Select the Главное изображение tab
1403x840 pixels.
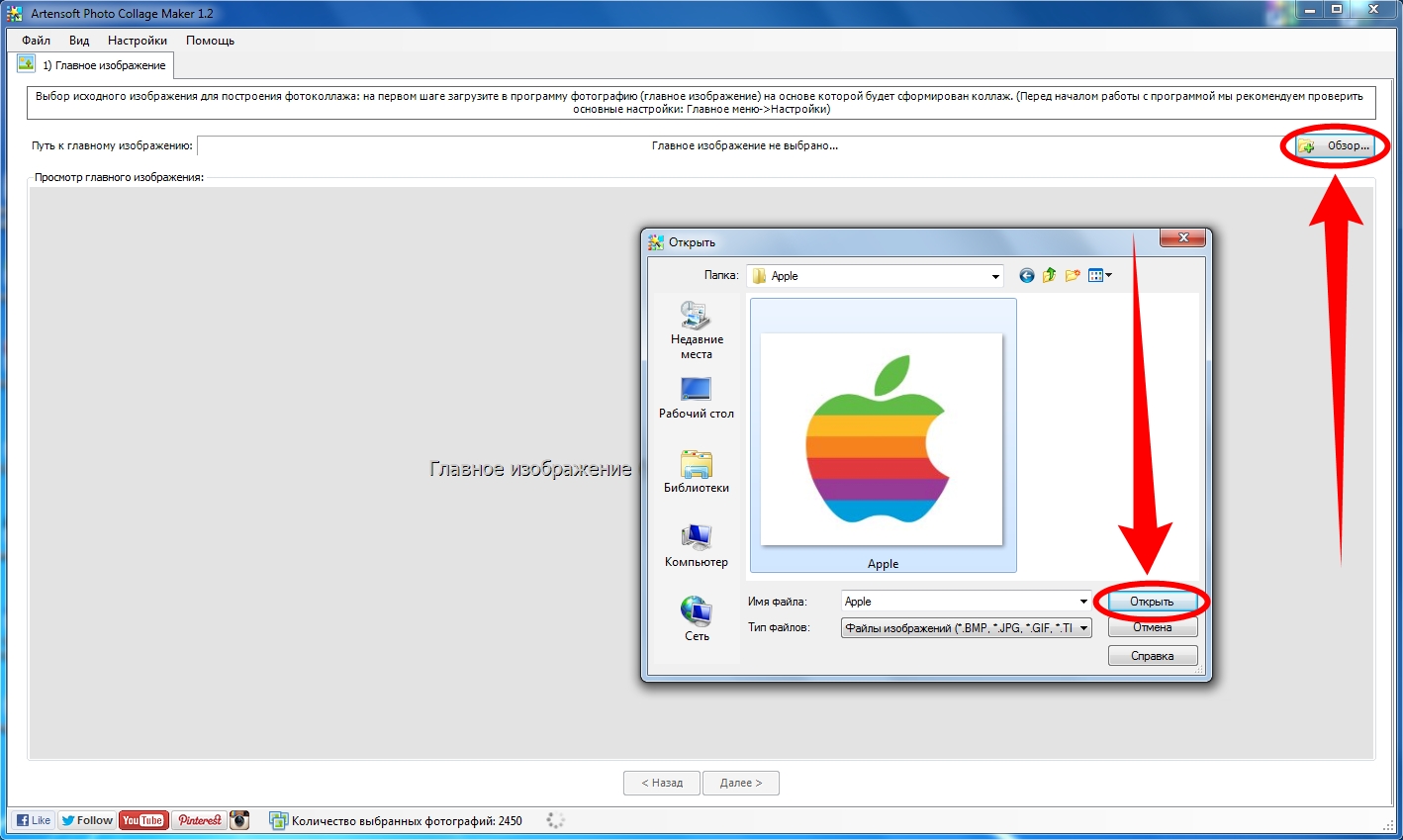(93, 65)
